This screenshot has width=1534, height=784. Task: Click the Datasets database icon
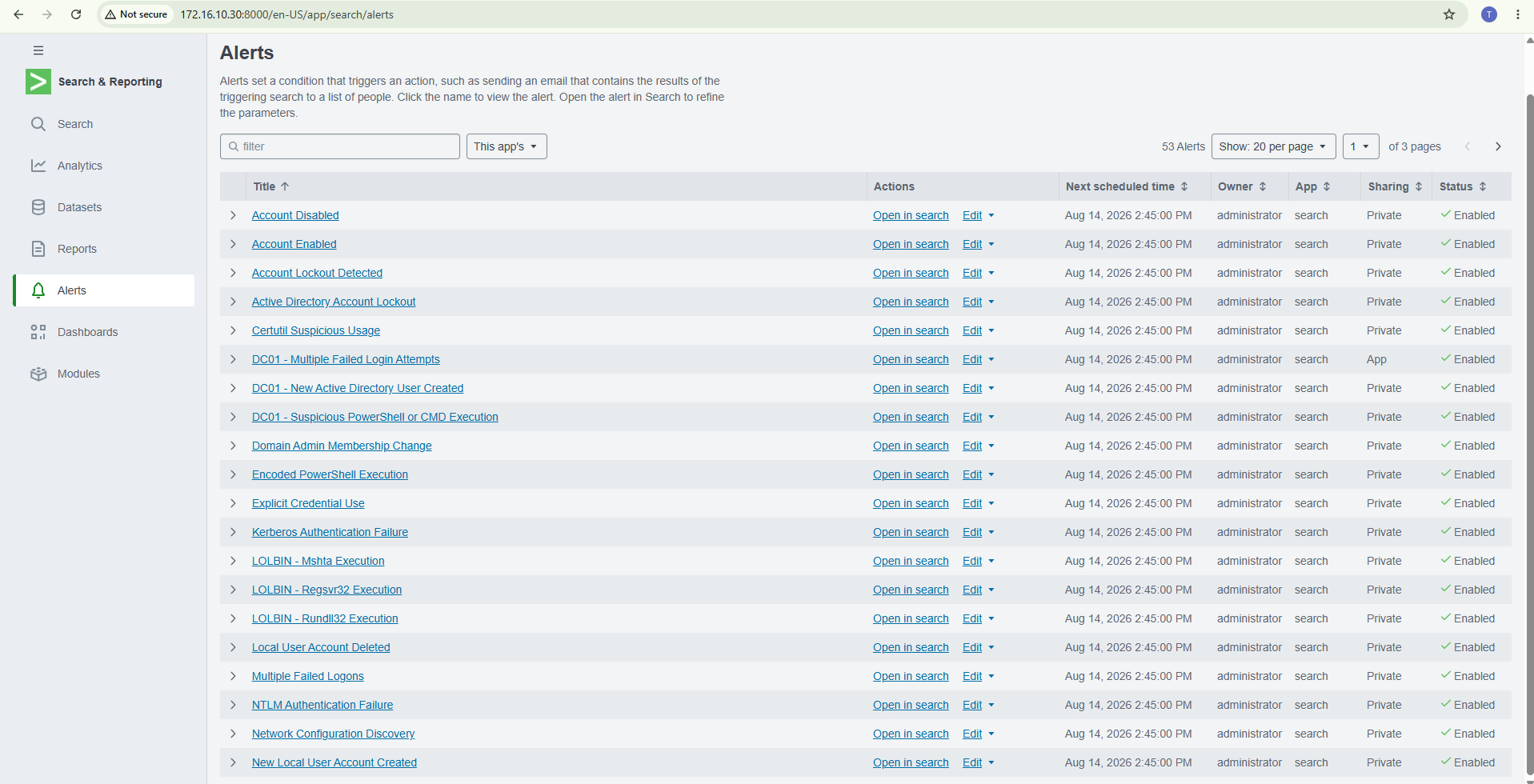[x=38, y=207]
